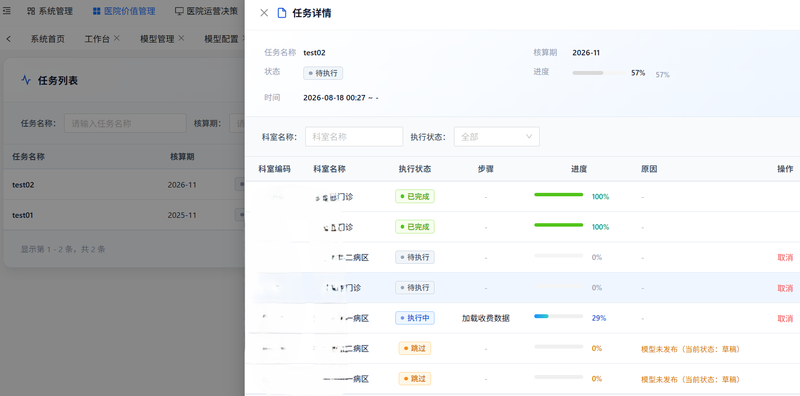Click the first 100% green progress bar
This screenshot has width=800, height=396.
558,194
